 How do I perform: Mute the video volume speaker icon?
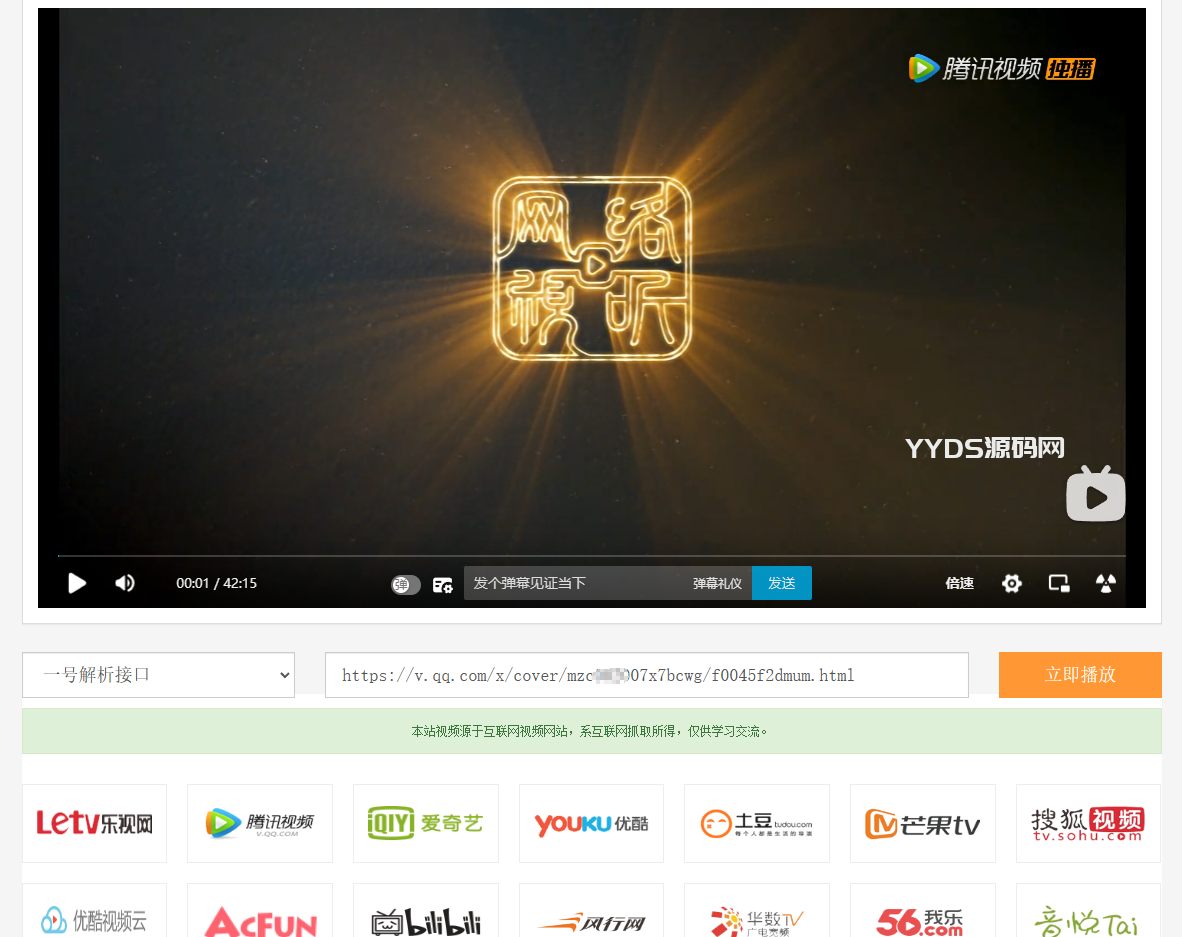point(125,583)
